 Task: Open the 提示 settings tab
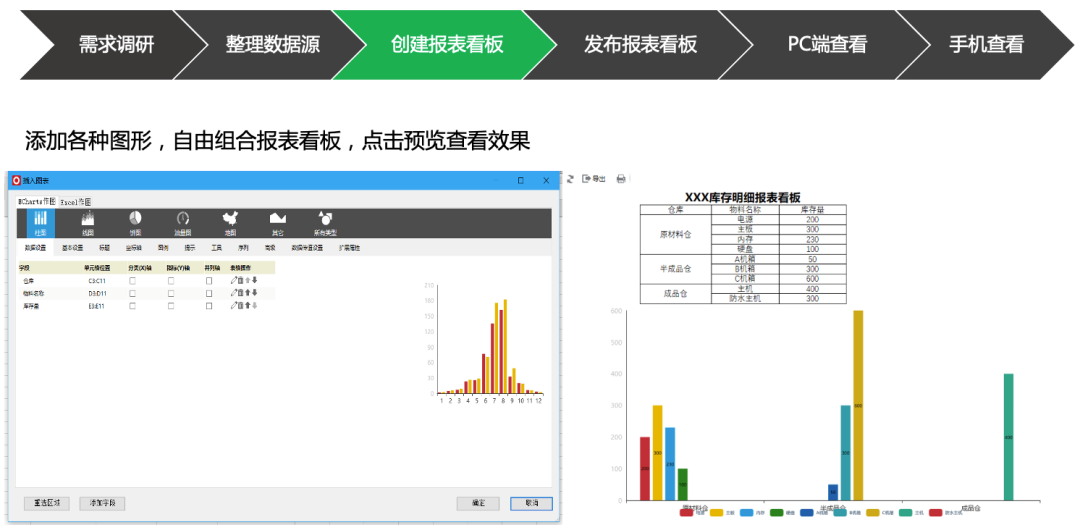(189, 247)
